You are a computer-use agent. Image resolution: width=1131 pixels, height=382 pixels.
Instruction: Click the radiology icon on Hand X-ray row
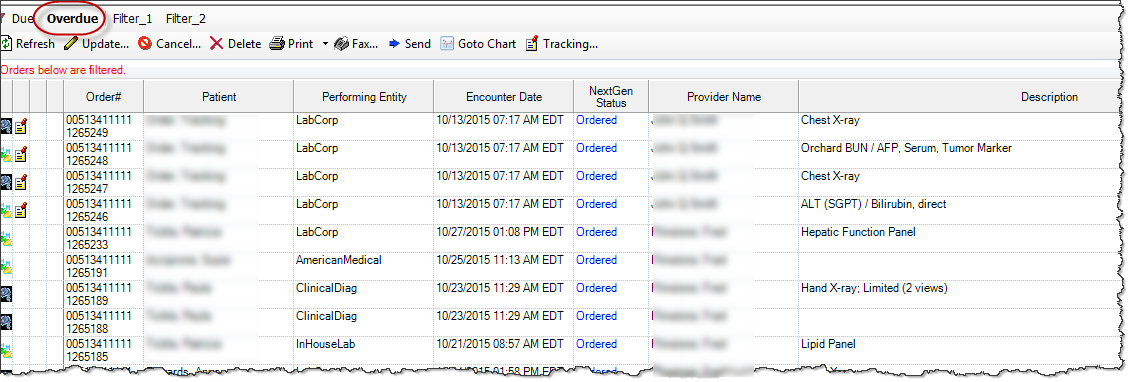(x=6, y=293)
